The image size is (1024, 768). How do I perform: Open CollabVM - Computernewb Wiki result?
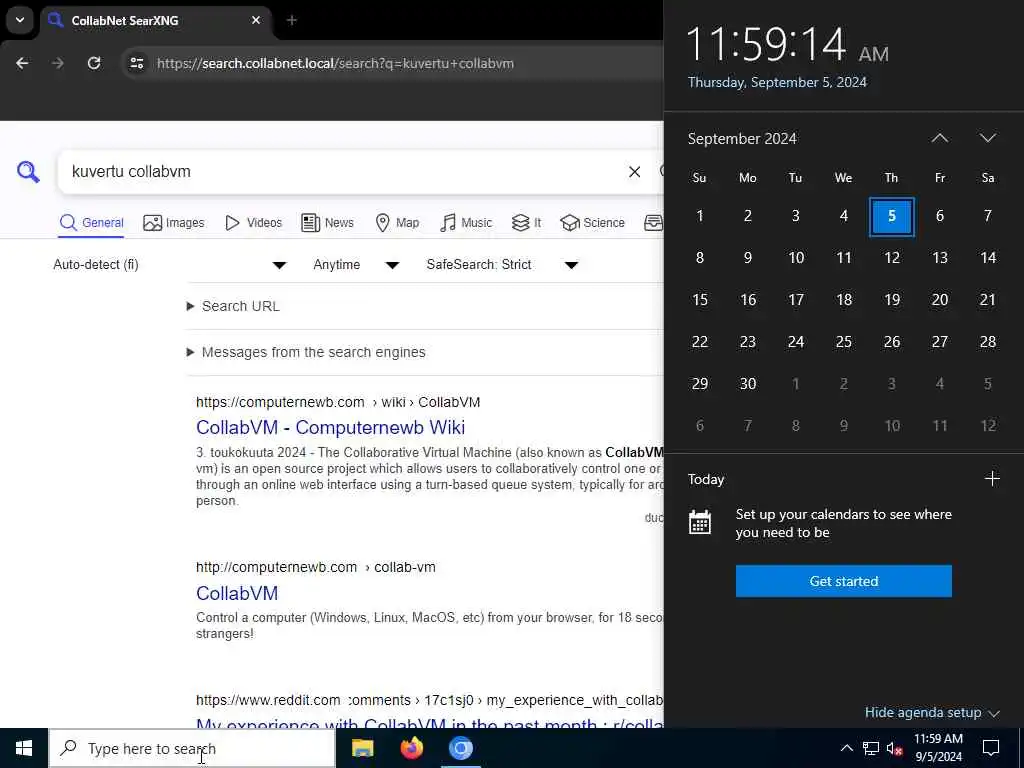pyautogui.click(x=330, y=427)
